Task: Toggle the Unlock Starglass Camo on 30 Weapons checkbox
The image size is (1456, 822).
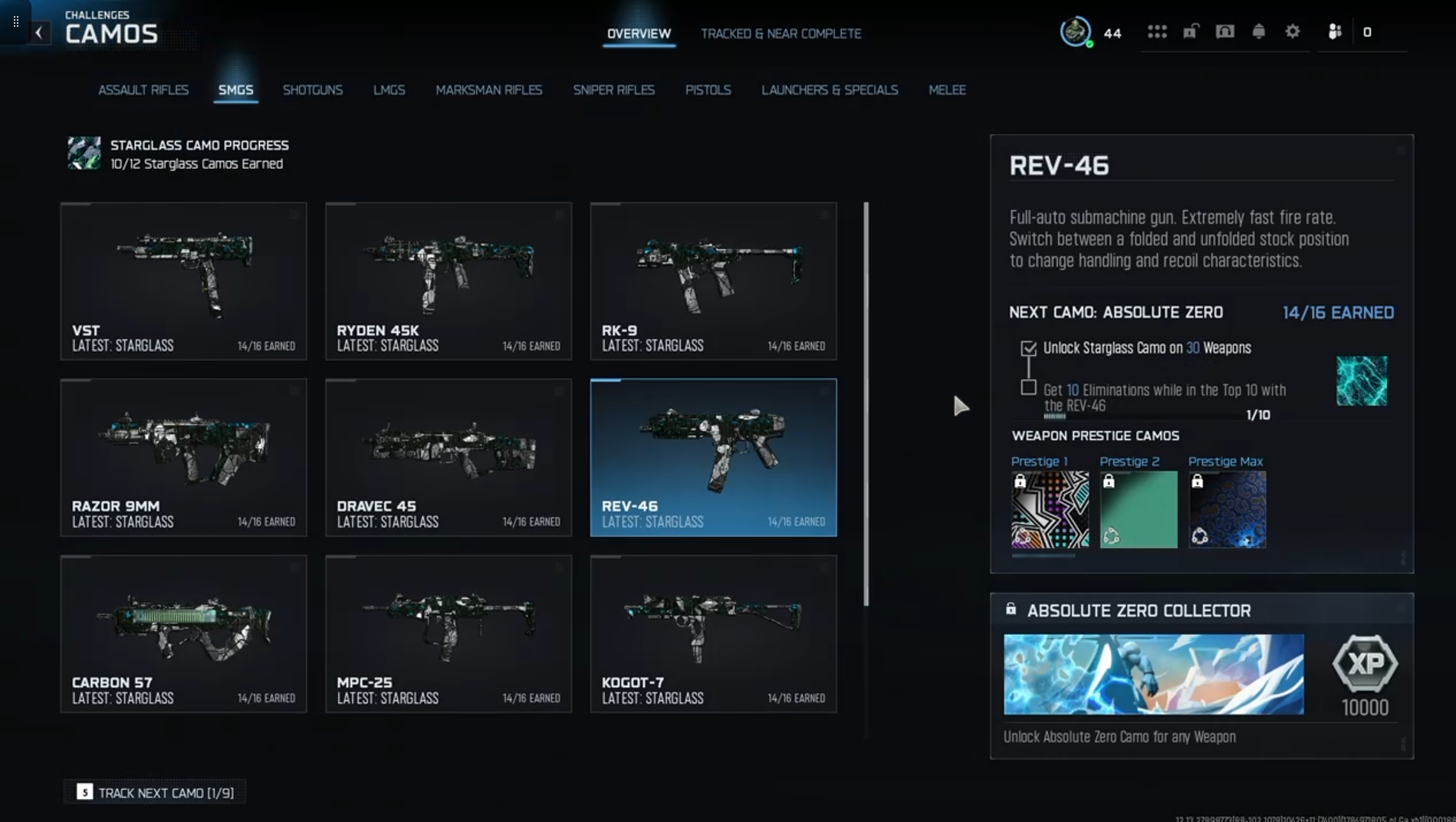Action: (1028, 349)
